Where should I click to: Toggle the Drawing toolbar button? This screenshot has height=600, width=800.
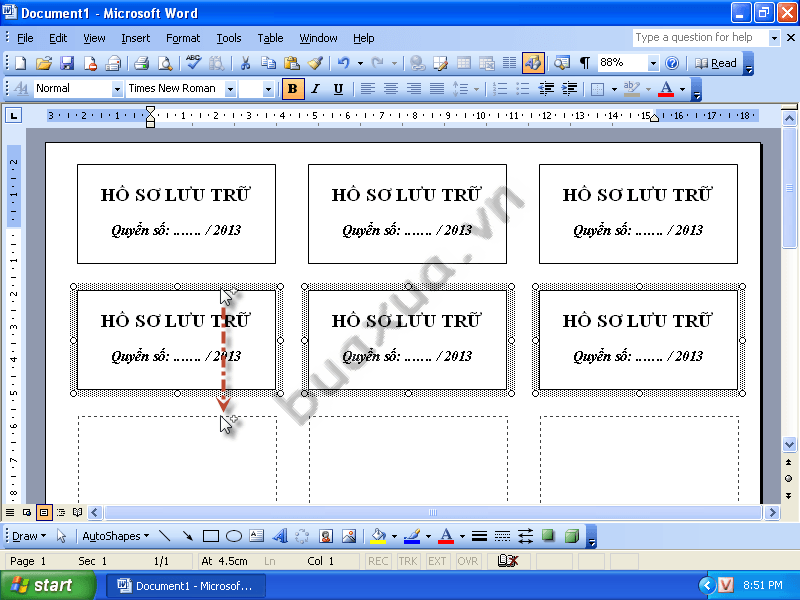533,63
